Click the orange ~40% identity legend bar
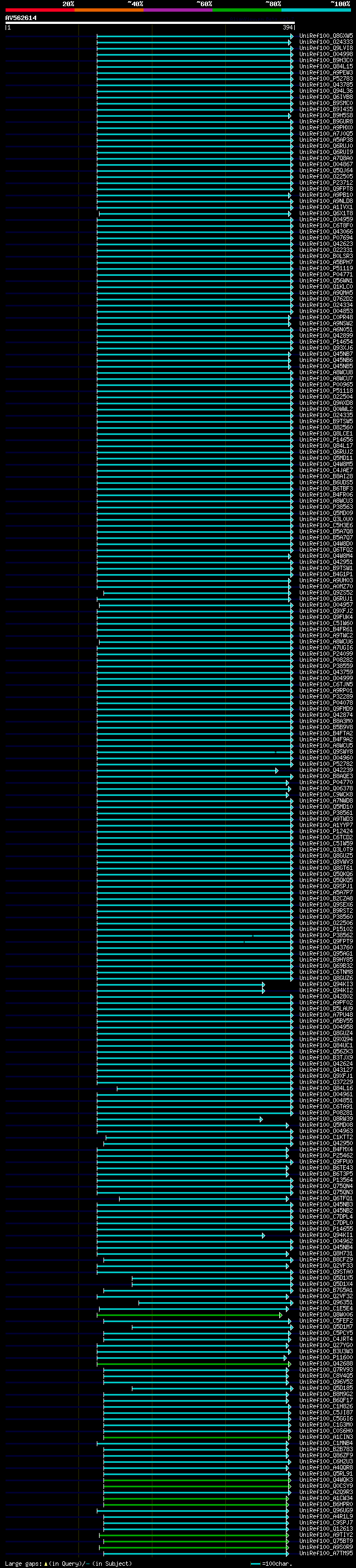This screenshot has height=1568, width=356. pyautogui.click(x=109, y=10)
